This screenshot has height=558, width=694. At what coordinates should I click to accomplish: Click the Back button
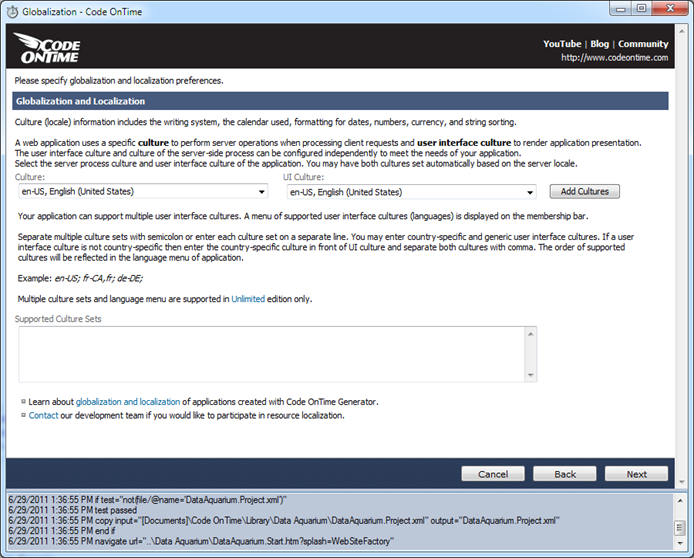[565, 474]
